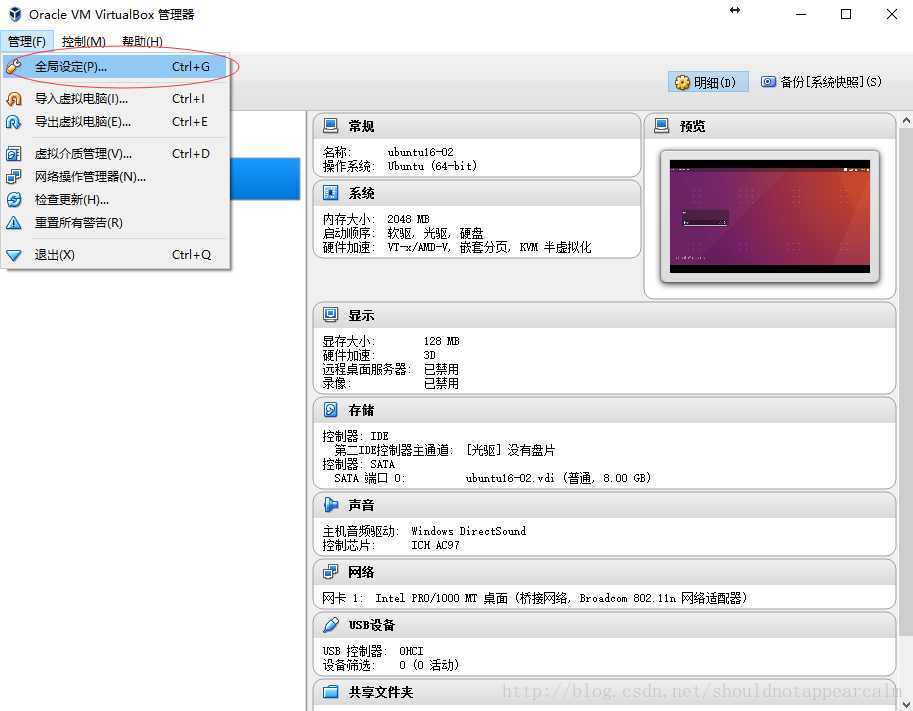
Task: Click the USB plug icon in USB设备 header
Action: 330,625
